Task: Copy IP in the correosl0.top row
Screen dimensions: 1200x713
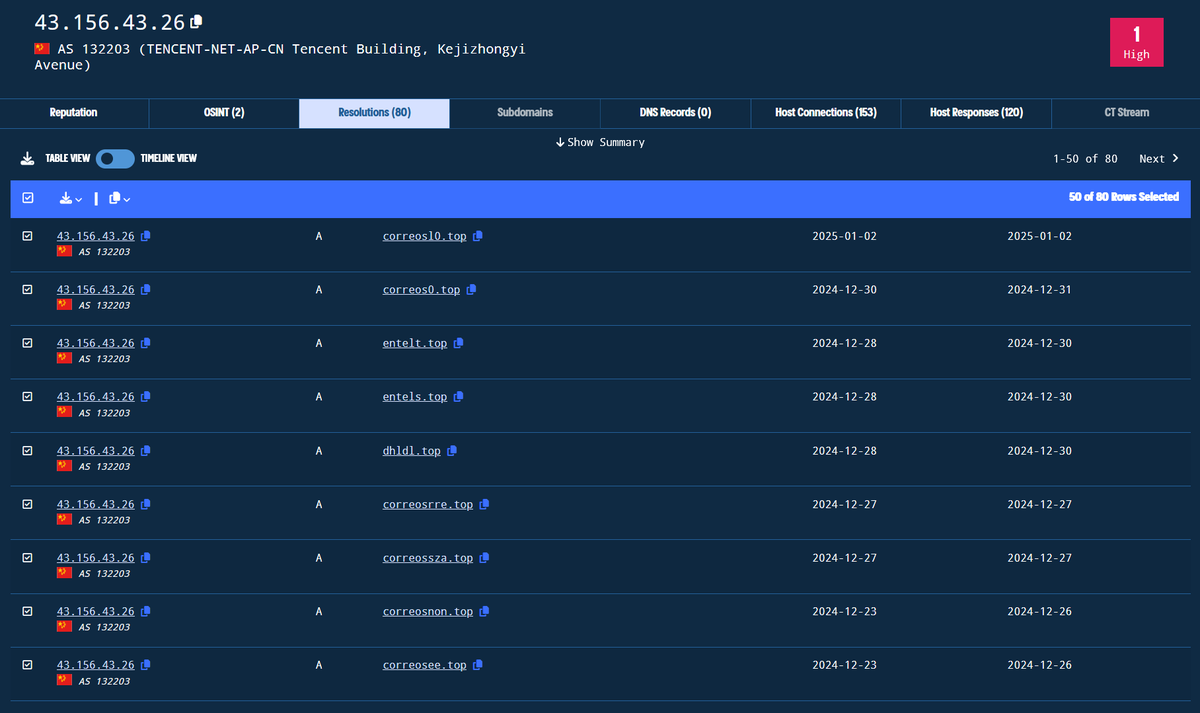Action: 146,236
